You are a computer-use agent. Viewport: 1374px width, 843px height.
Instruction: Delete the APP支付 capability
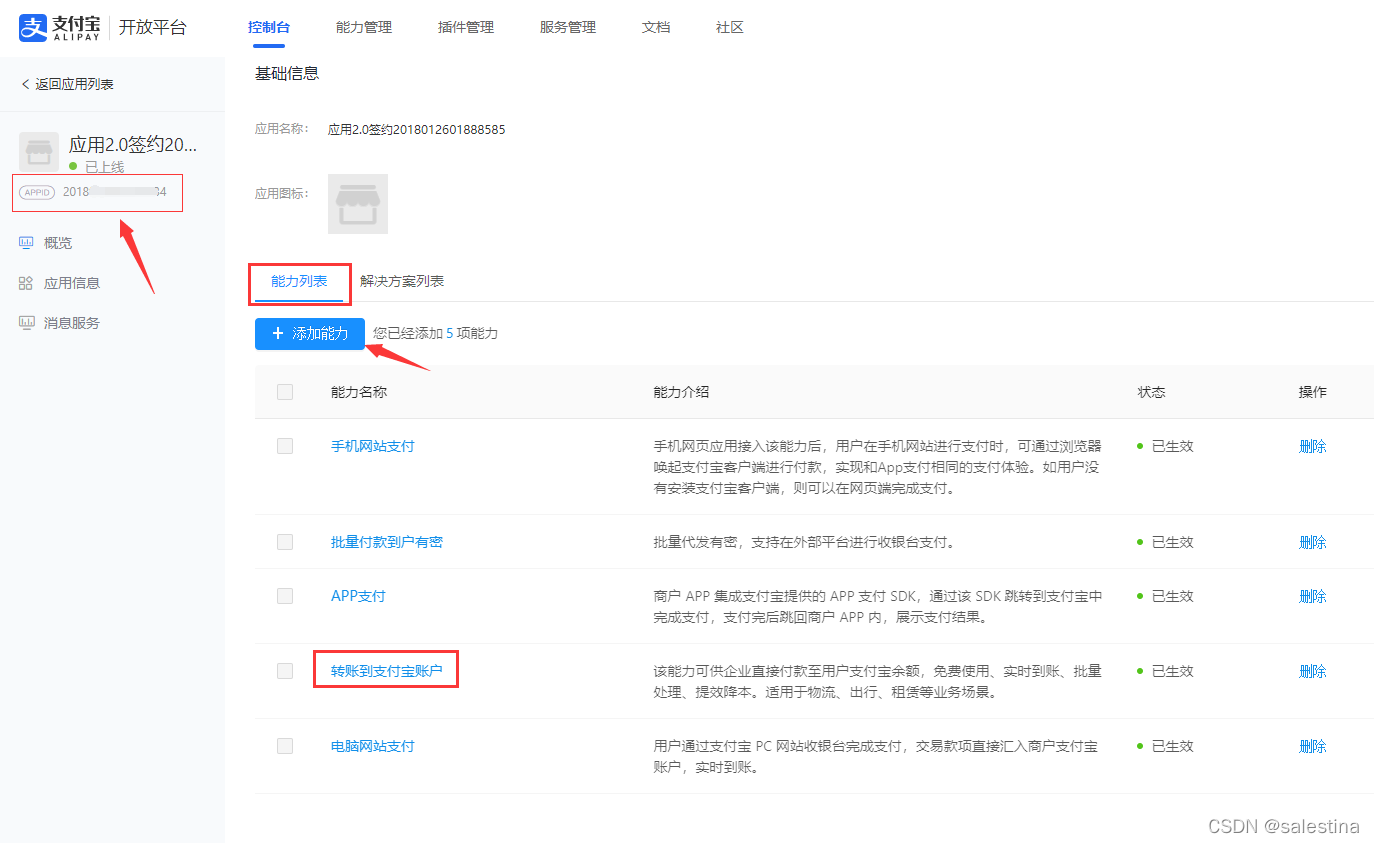pyautogui.click(x=1312, y=596)
